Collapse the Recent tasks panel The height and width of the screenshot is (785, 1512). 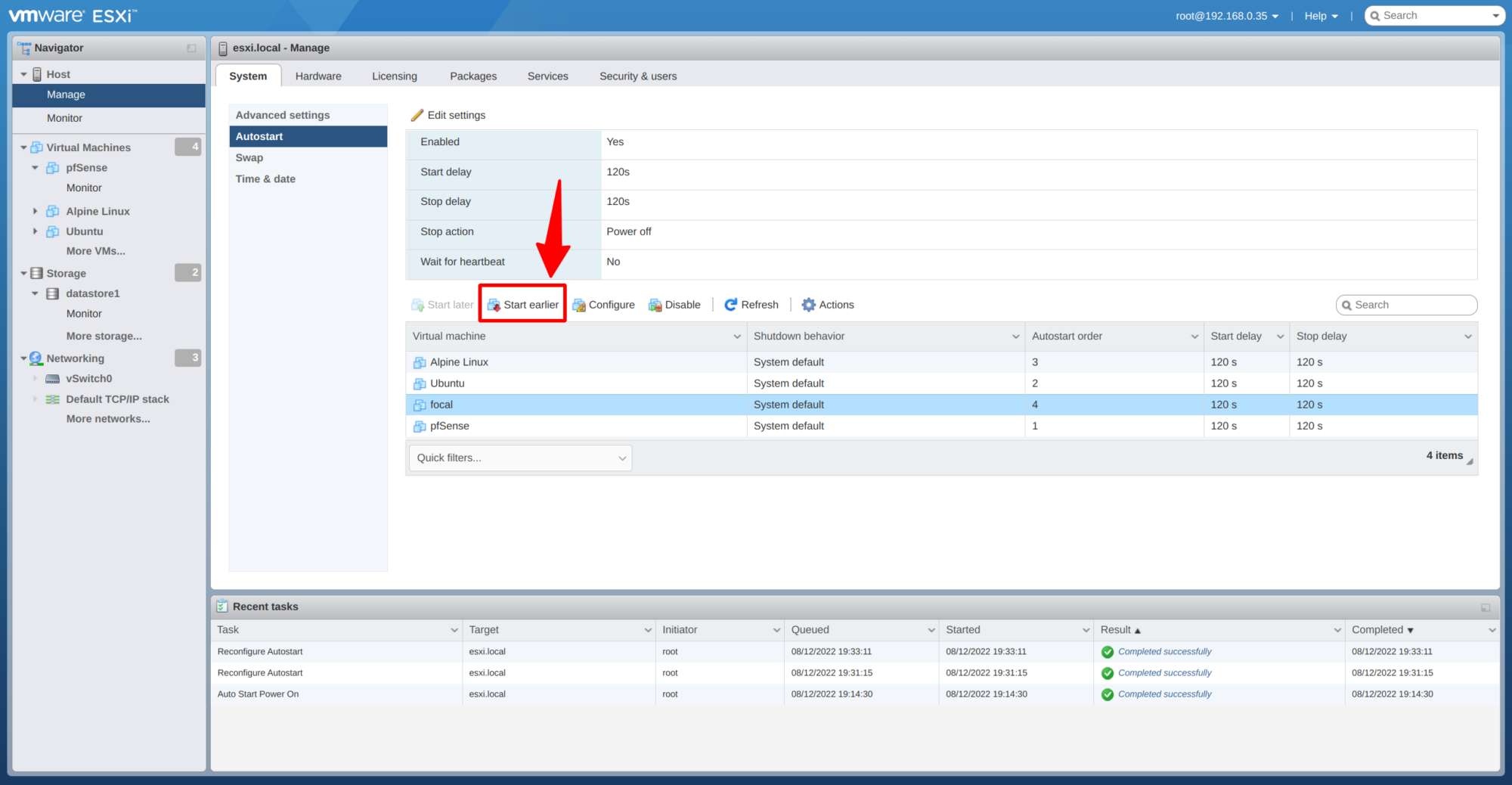(1485, 607)
